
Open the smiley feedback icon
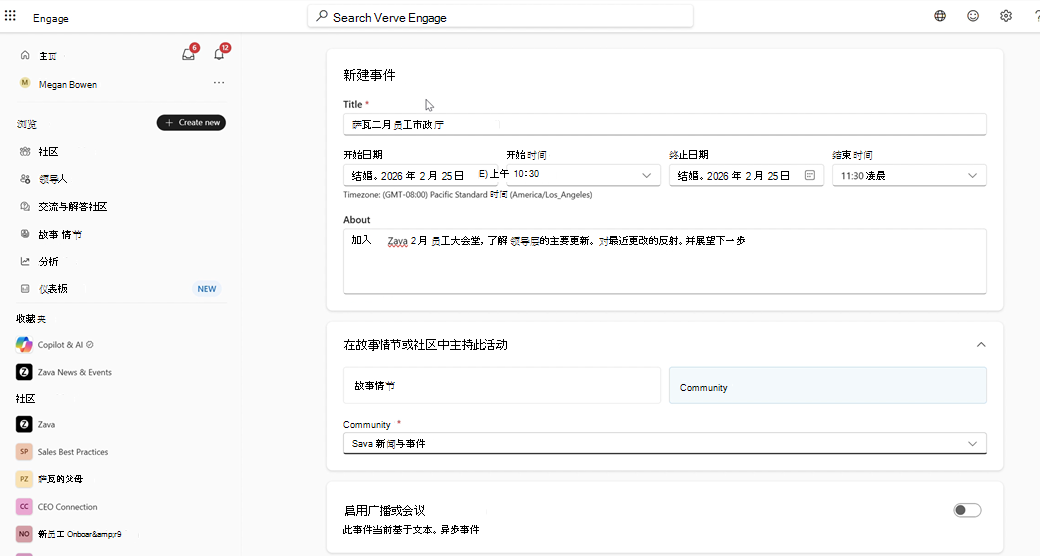tap(973, 16)
